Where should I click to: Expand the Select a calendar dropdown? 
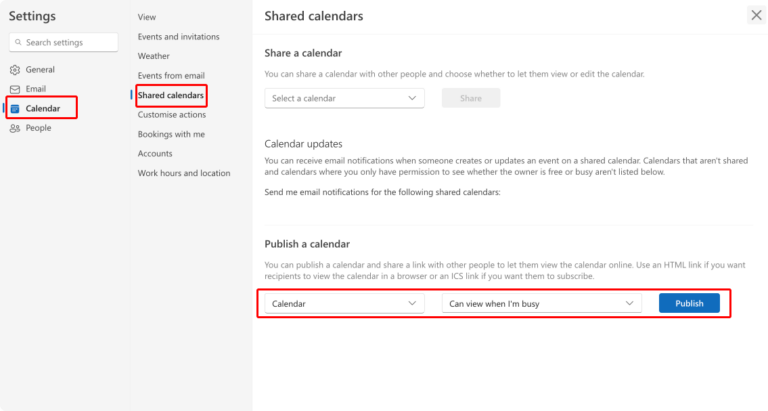pos(344,98)
